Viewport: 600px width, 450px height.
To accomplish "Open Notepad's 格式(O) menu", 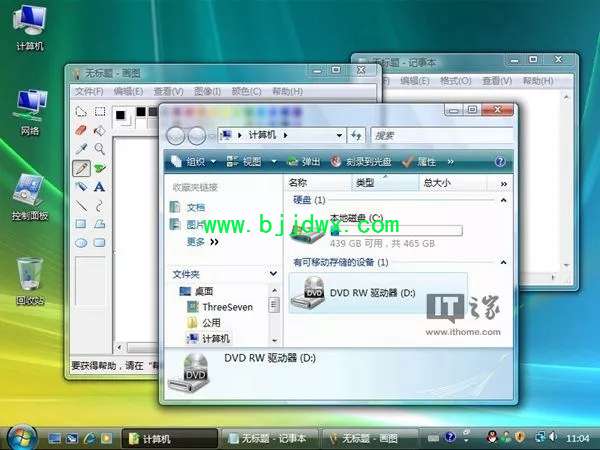I will pos(455,81).
